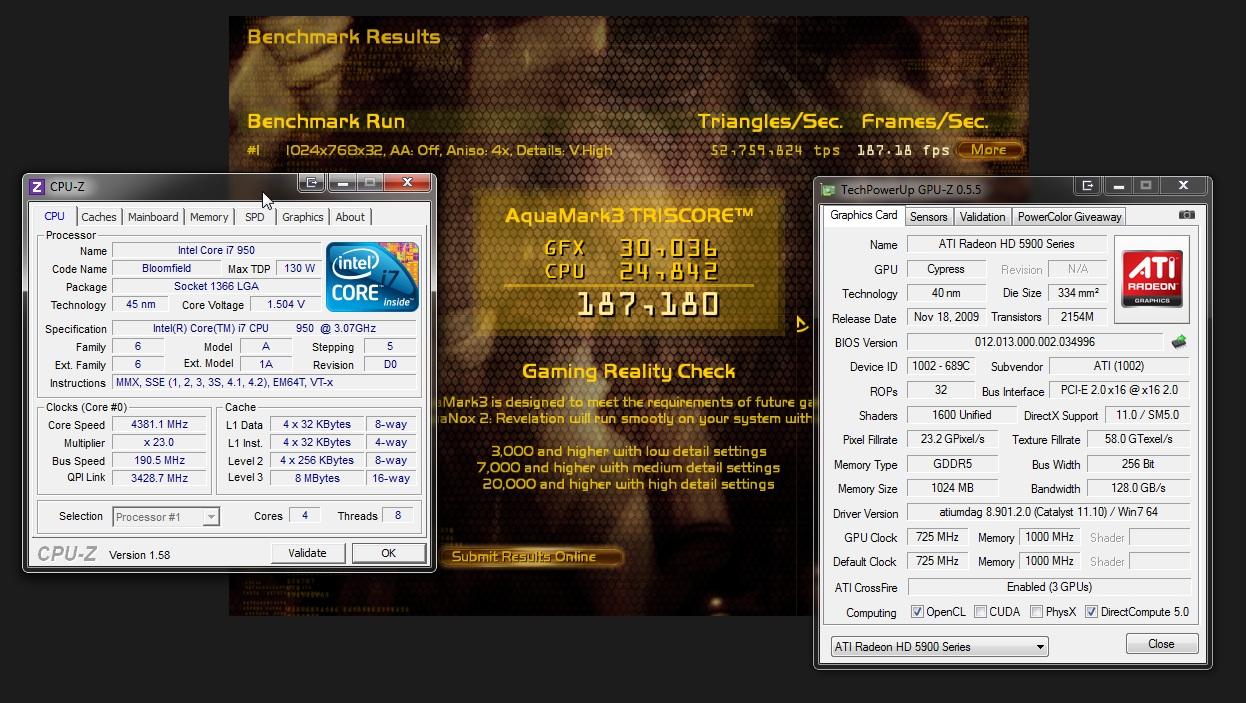
Task: Click the GPU-Z Name field ATI Radeon HD 5900 Series
Action: pyautogui.click(x=1007, y=244)
